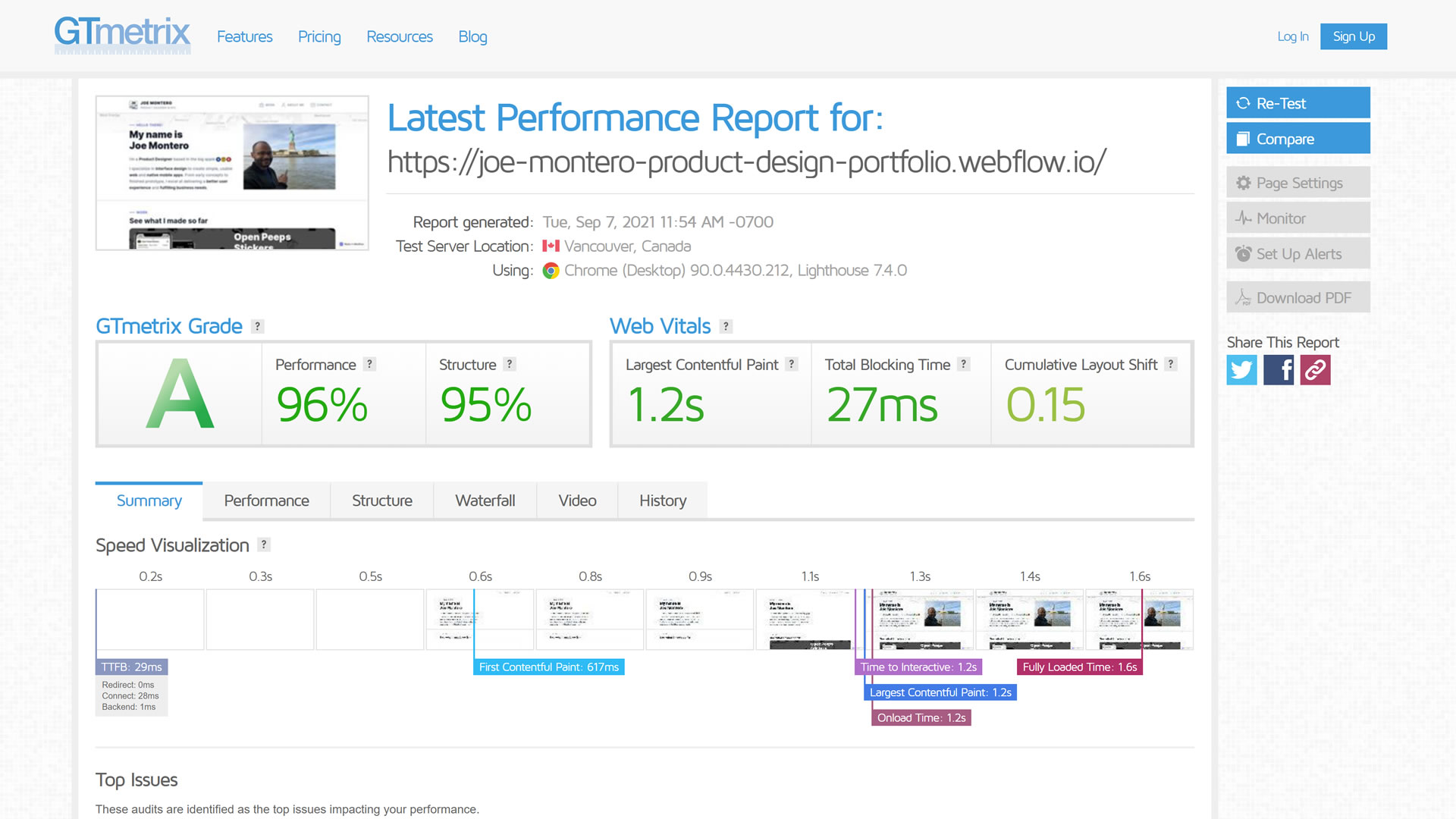Click the 1.1s filmstrip frame
This screenshot has height=819, width=1456.
[810, 620]
